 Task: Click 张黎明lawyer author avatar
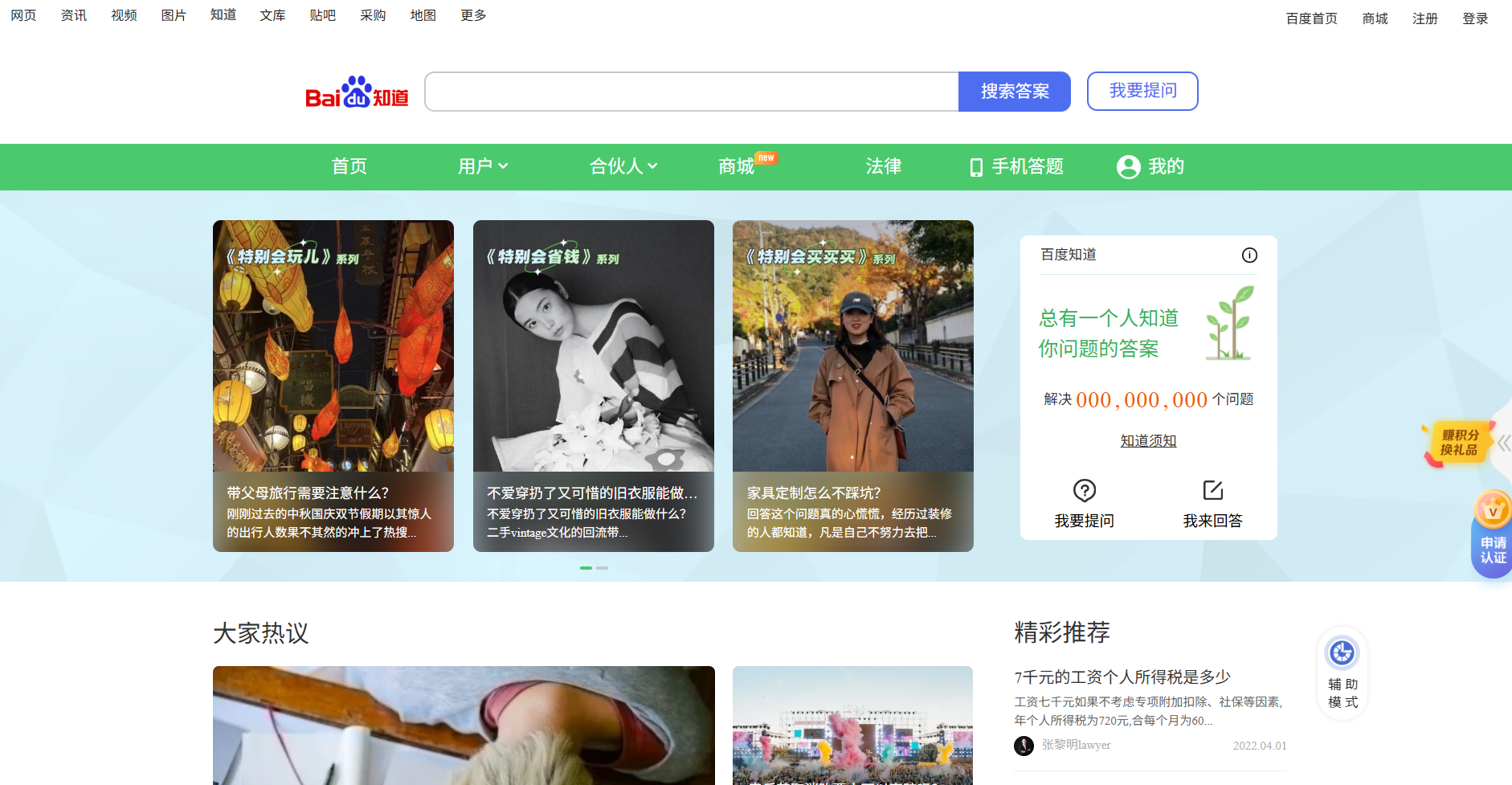coord(1024,746)
